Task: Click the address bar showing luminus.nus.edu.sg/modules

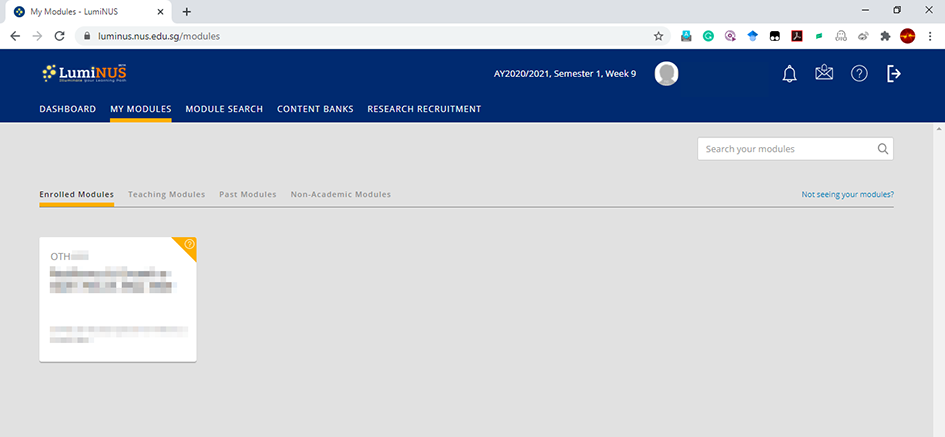Action: point(371,36)
